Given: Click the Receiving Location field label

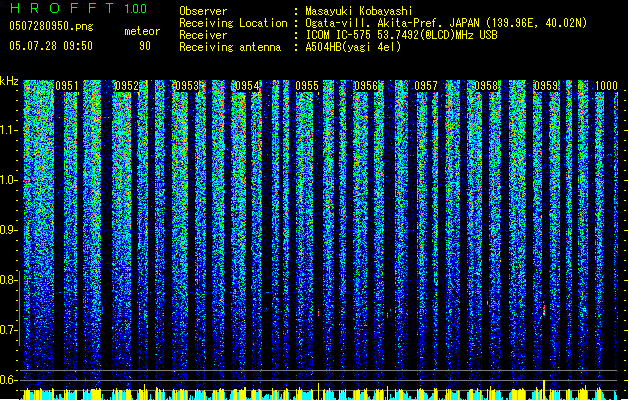Looking at the screenshot, I should click(x=233, y=23).
